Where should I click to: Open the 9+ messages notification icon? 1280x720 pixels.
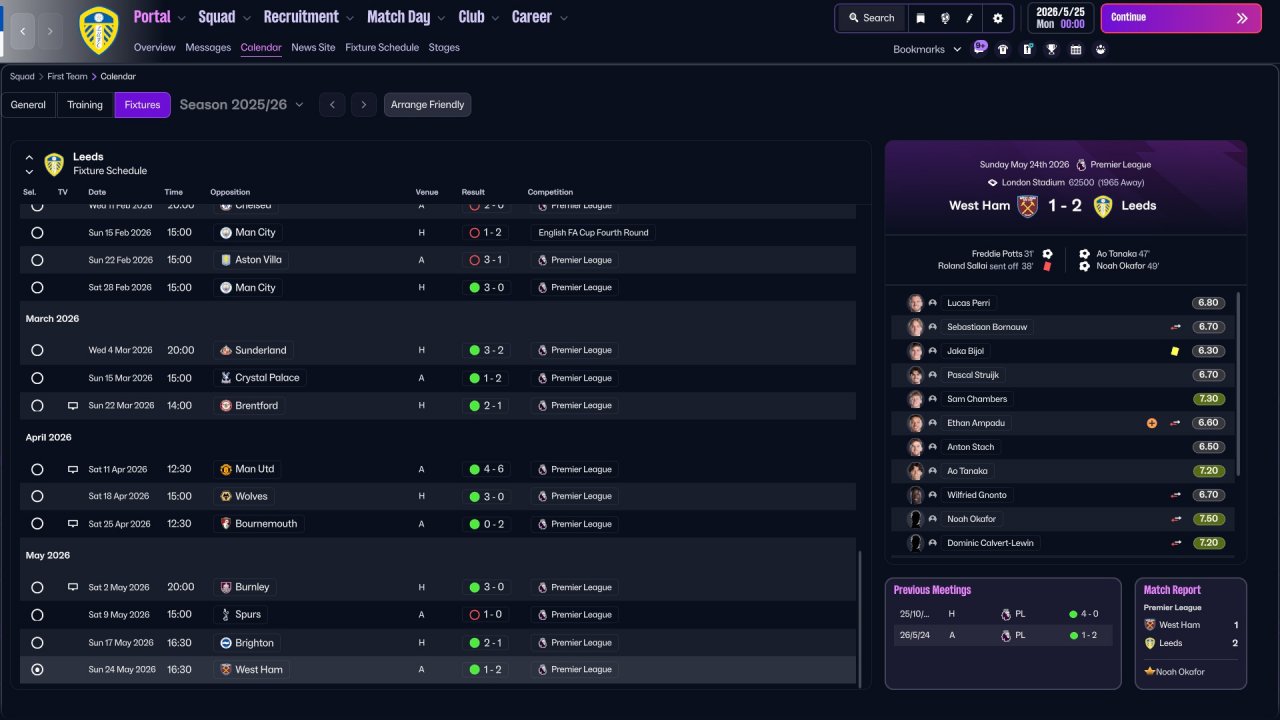coord(980,48)
